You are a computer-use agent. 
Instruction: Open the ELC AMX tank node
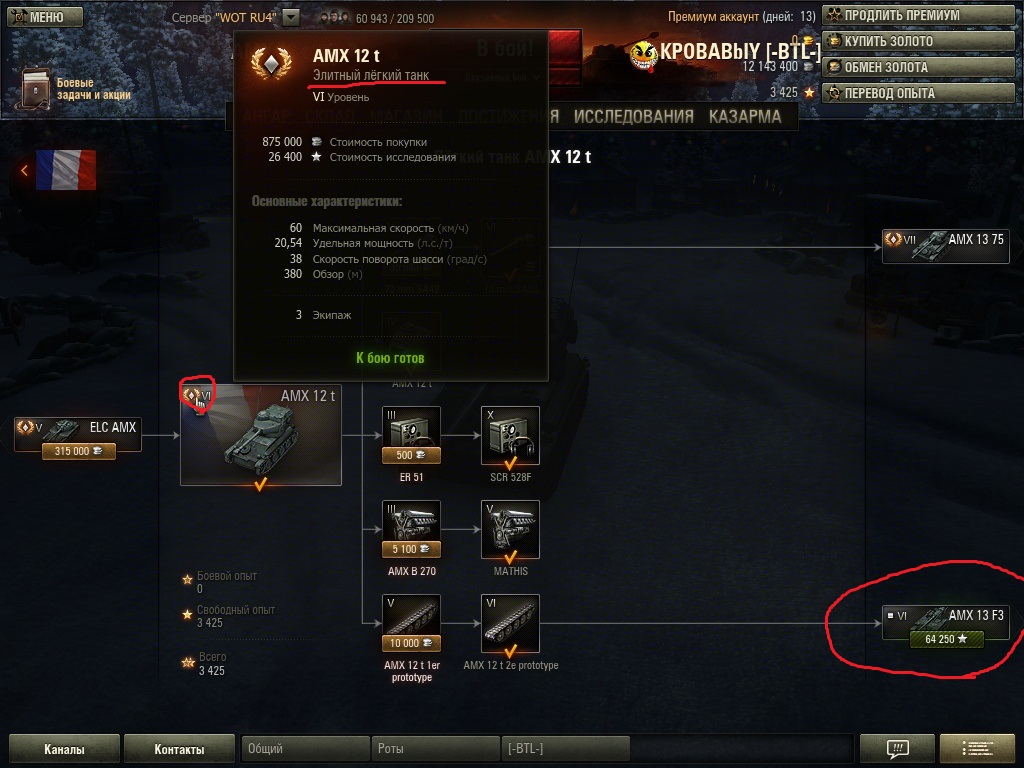[x=78, y=435]
